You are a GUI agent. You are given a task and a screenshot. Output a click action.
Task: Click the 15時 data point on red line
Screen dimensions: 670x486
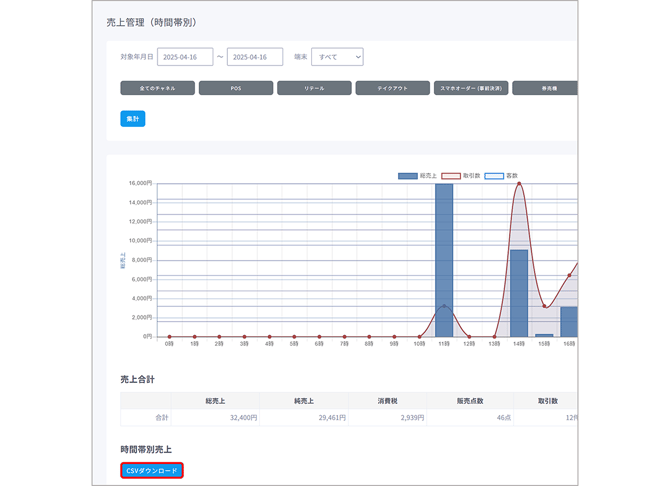544,306
